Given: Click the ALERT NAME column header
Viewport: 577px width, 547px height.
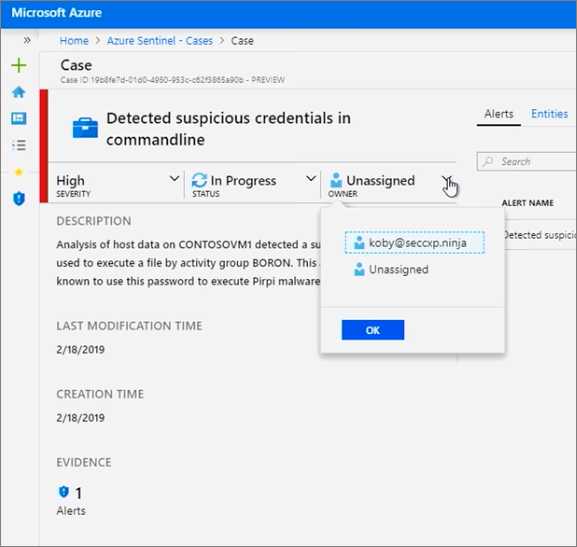Looking at the screenshot, I should 527,203.
